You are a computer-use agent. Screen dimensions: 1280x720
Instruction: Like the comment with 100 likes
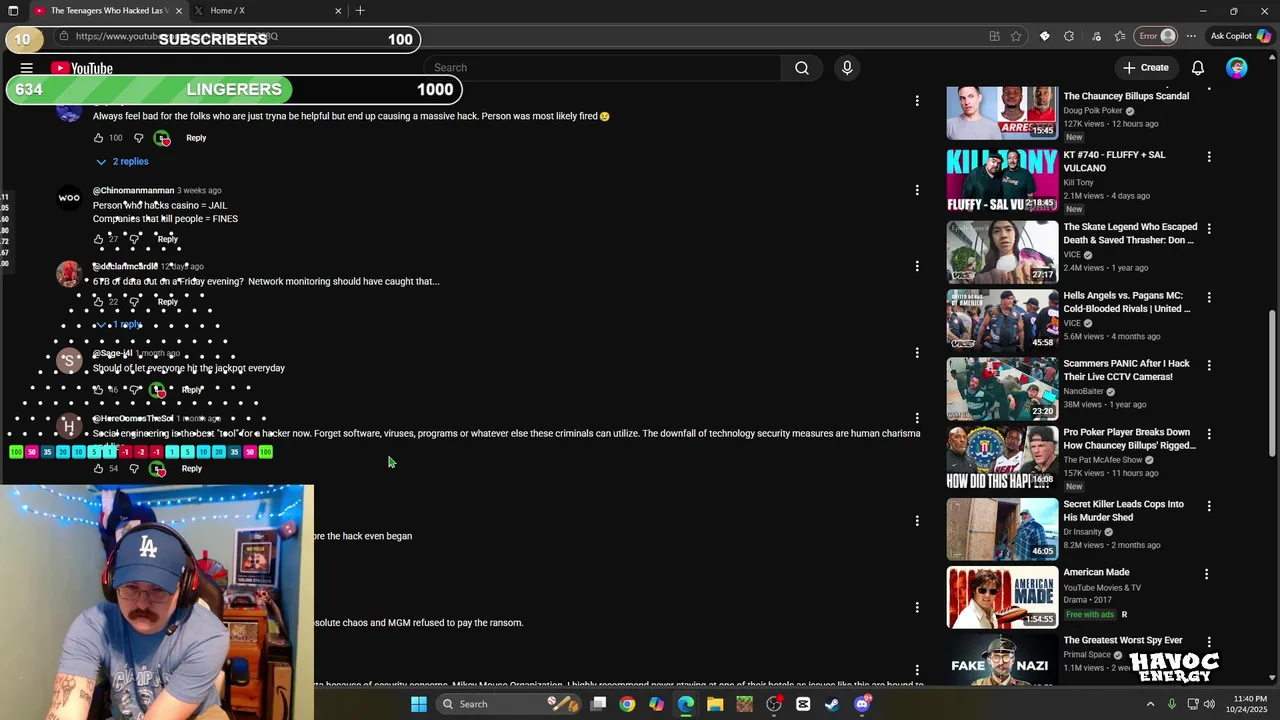point(98,138)
